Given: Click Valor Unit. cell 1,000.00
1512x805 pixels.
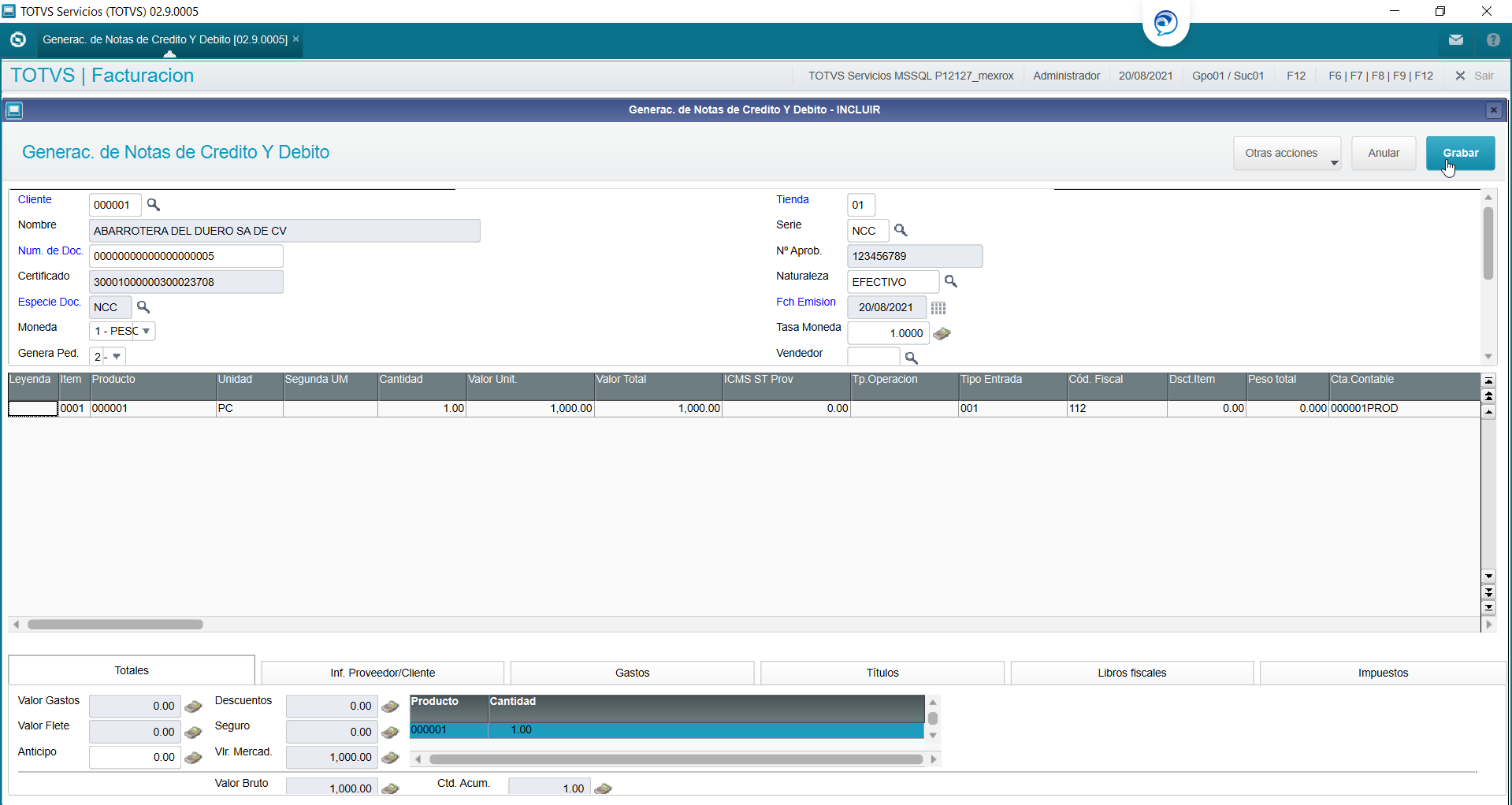Looking at the screenshot, I should point(530,408).
